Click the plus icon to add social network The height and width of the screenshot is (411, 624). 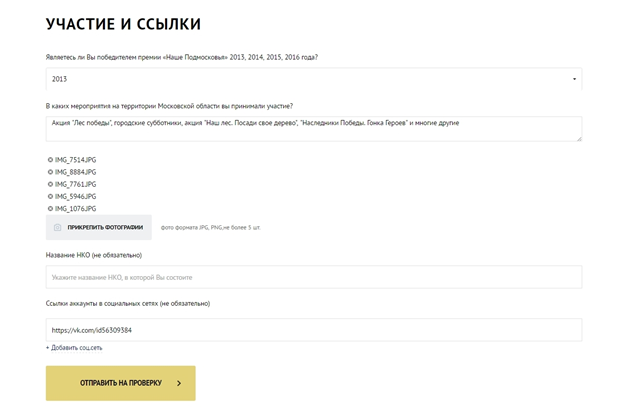[x=47, y=348]
